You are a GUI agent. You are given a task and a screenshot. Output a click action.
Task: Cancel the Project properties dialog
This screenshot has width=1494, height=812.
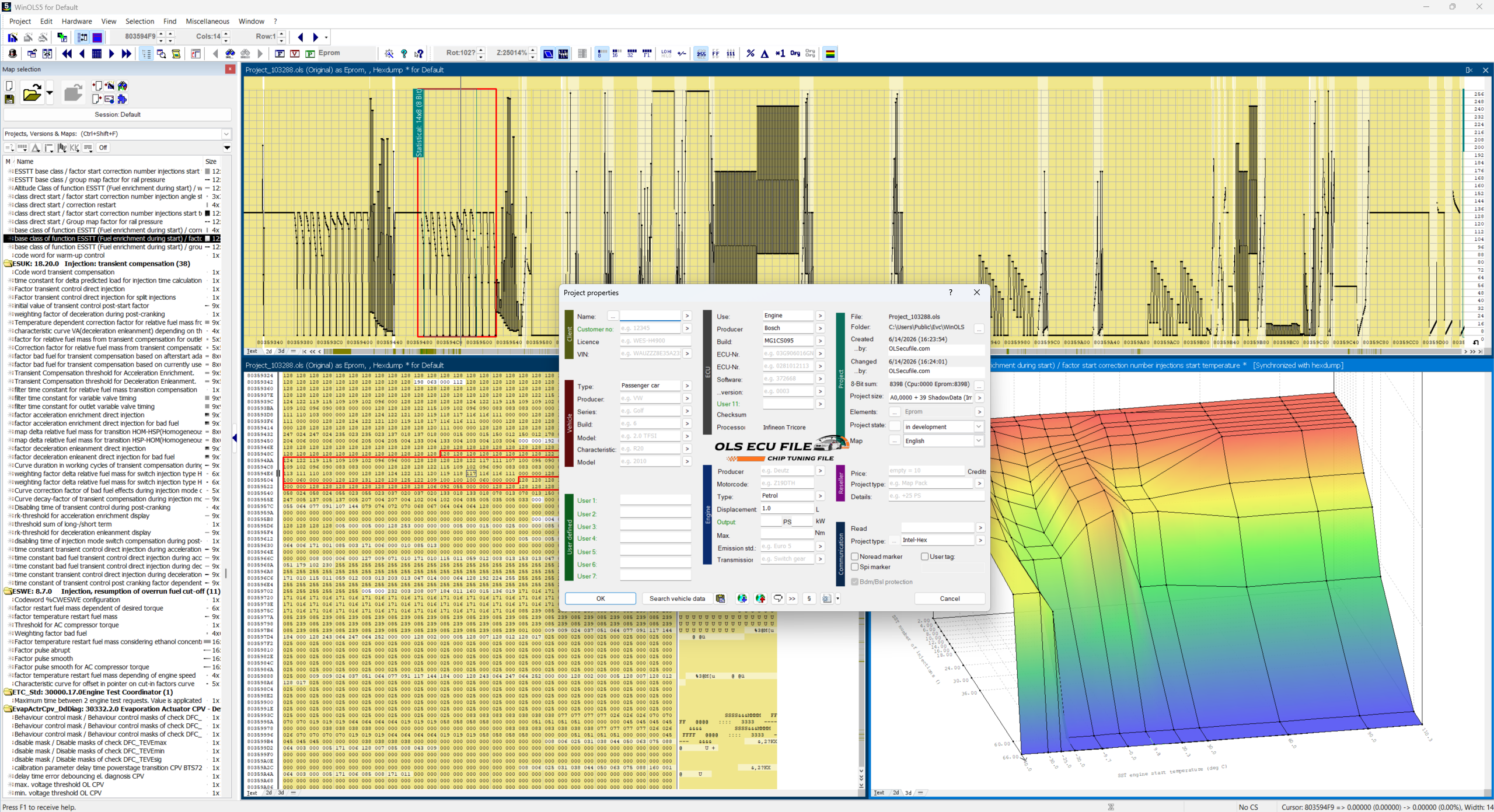click(950, 598)
